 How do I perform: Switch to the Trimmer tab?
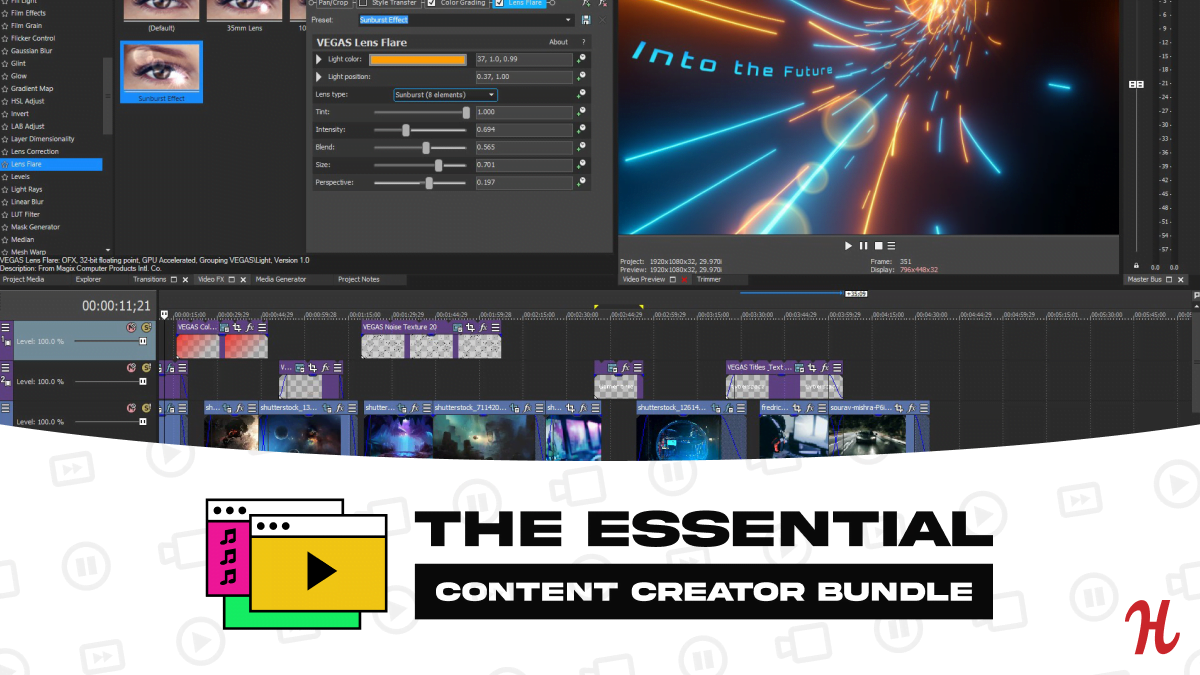(x=709, y=280)
